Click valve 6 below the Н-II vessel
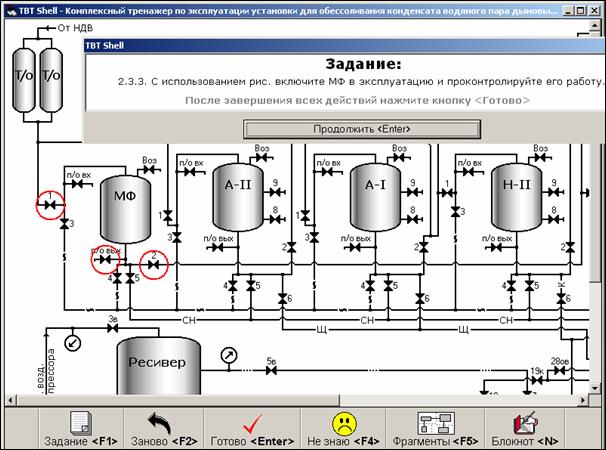Viewport: 606px width, 450px height. (561, 298)
